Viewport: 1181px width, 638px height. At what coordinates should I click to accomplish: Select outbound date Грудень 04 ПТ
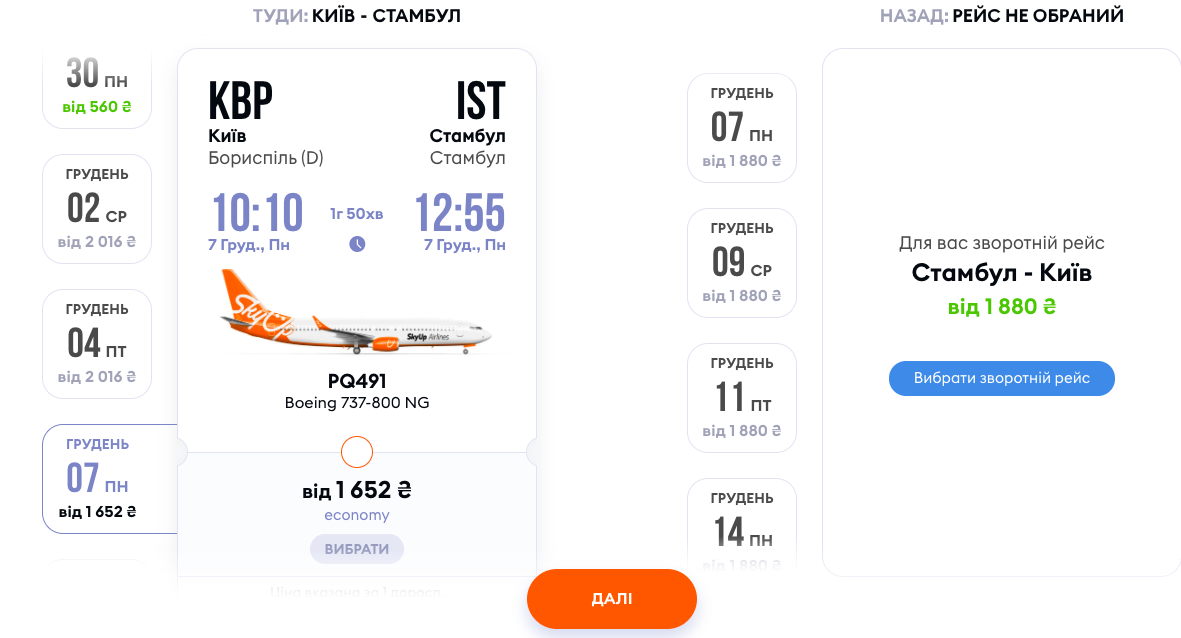coord(97,343)
